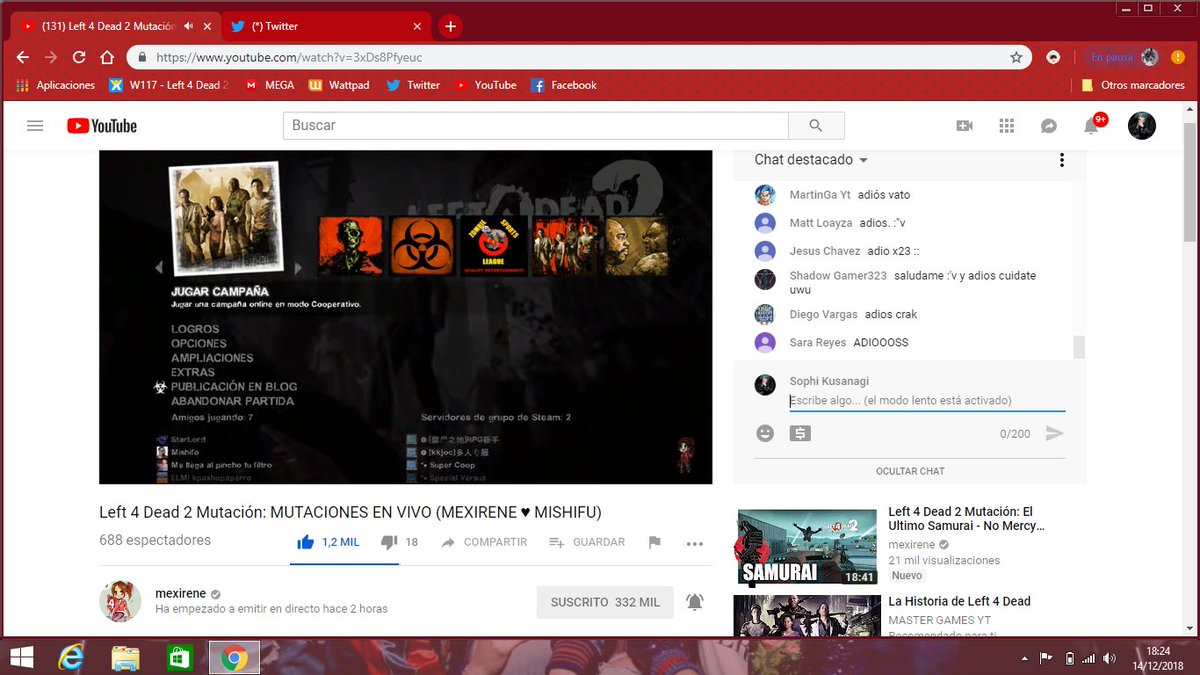The height and width of the screenshot is (675, 1200).
Task: Click the COMPARTIR share button
Action: click(x=484, y=542)
